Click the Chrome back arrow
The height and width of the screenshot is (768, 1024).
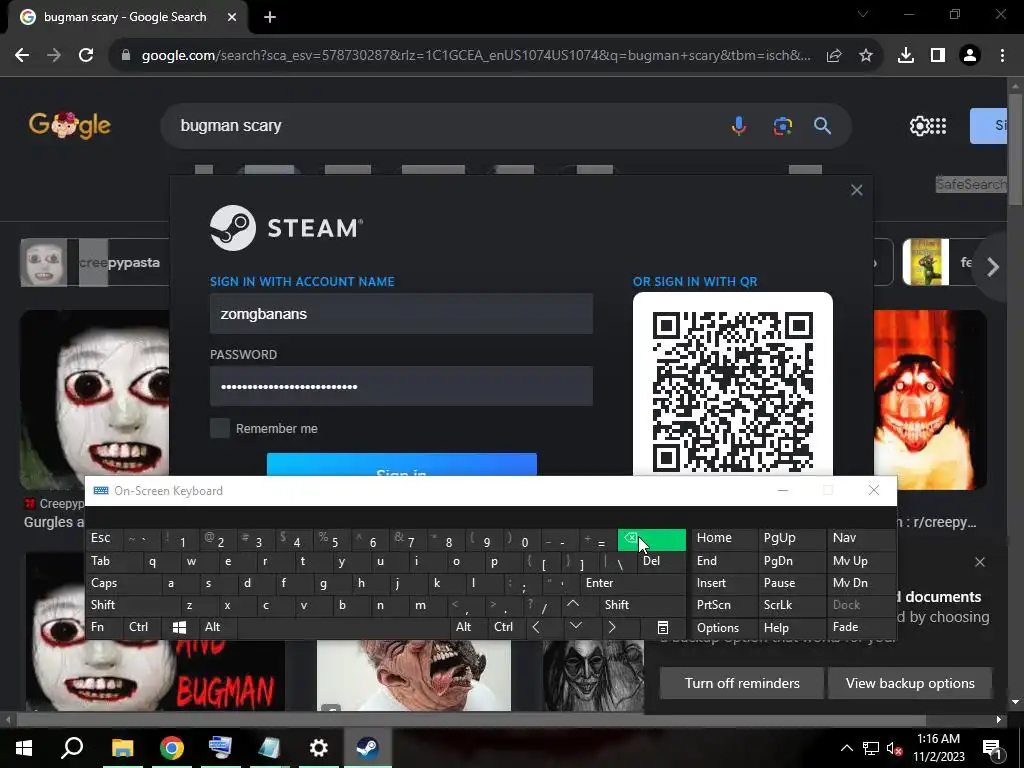pos(22,56)
